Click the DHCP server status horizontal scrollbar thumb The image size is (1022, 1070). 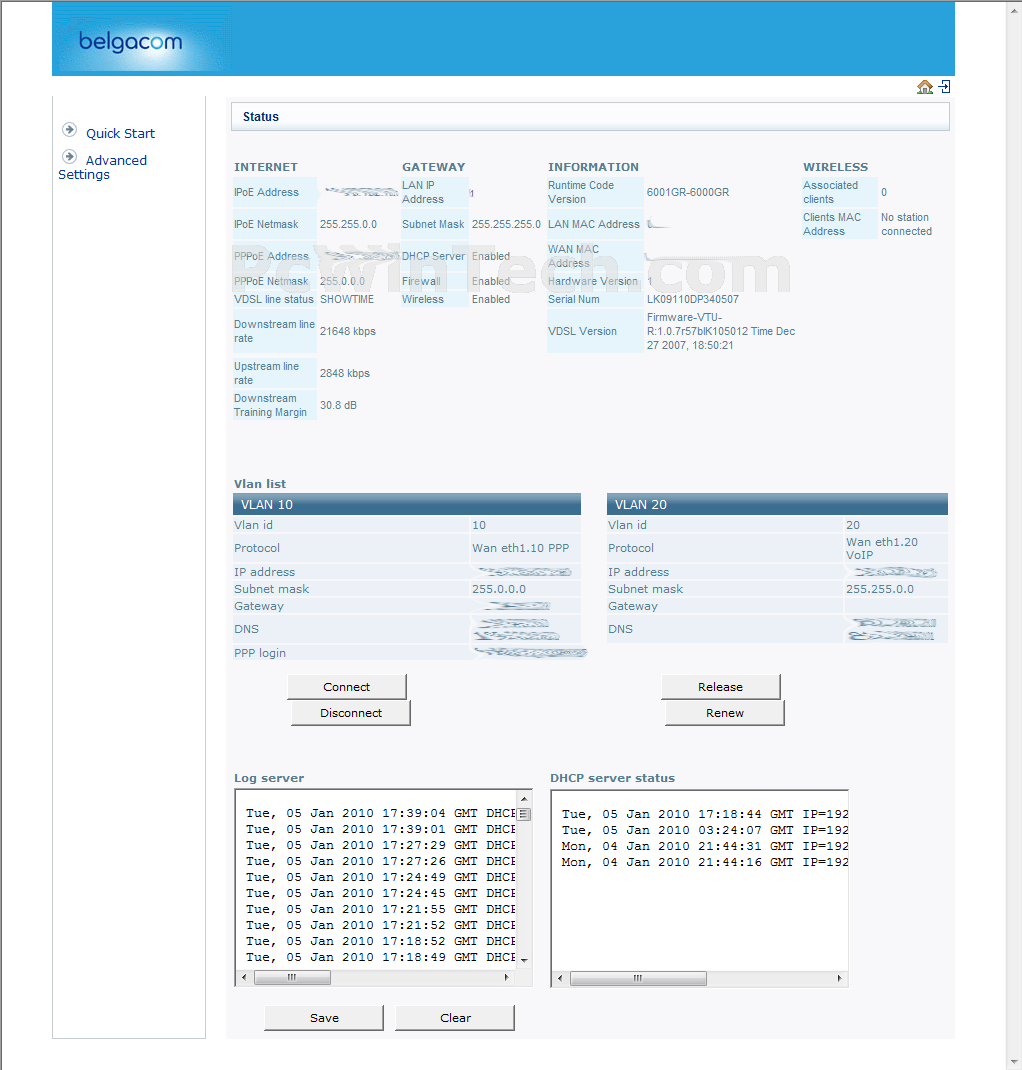[638, 979]
